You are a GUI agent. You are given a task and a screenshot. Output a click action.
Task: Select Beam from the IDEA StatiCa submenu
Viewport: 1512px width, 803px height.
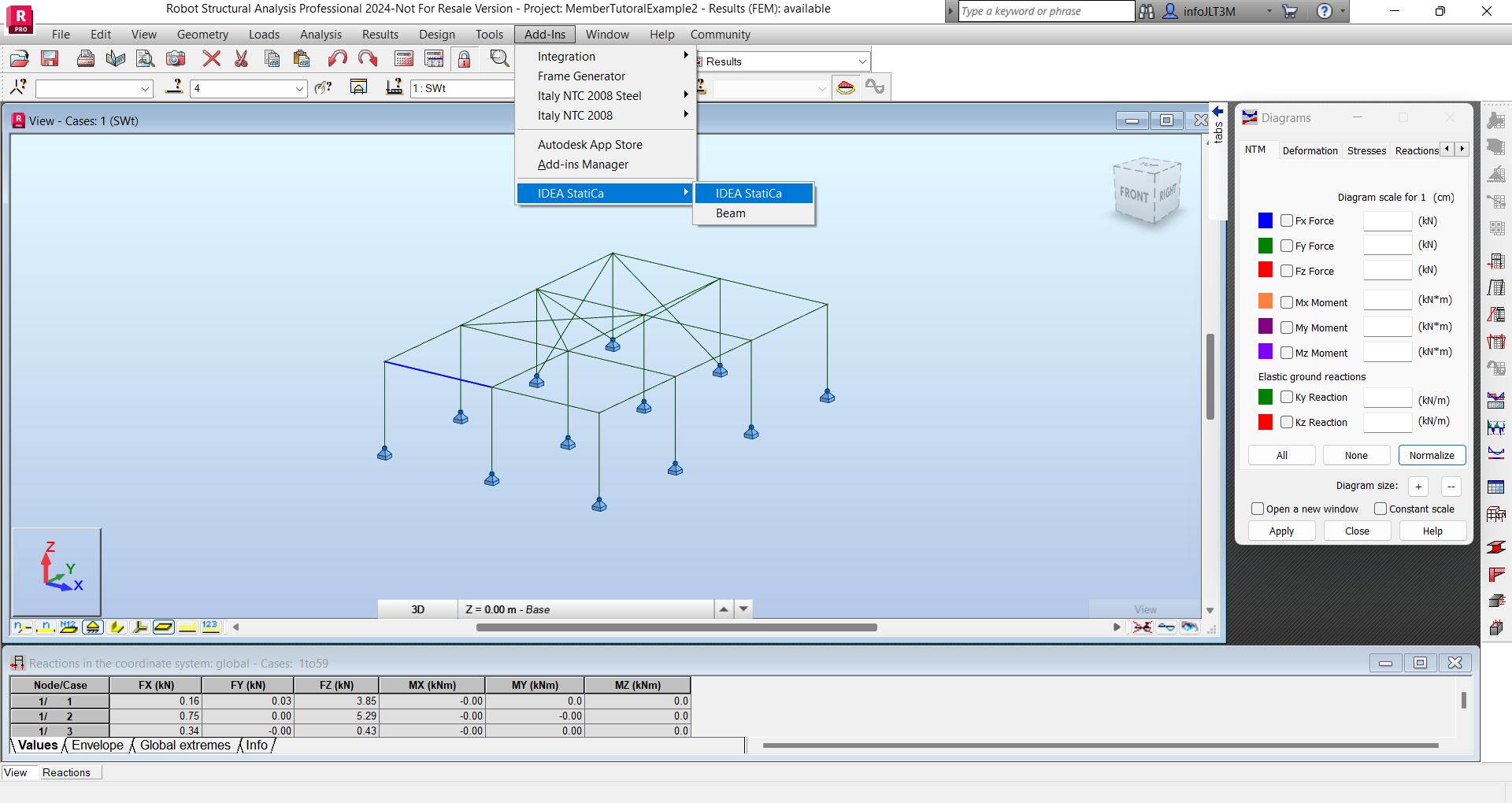(x=730, y=213)
